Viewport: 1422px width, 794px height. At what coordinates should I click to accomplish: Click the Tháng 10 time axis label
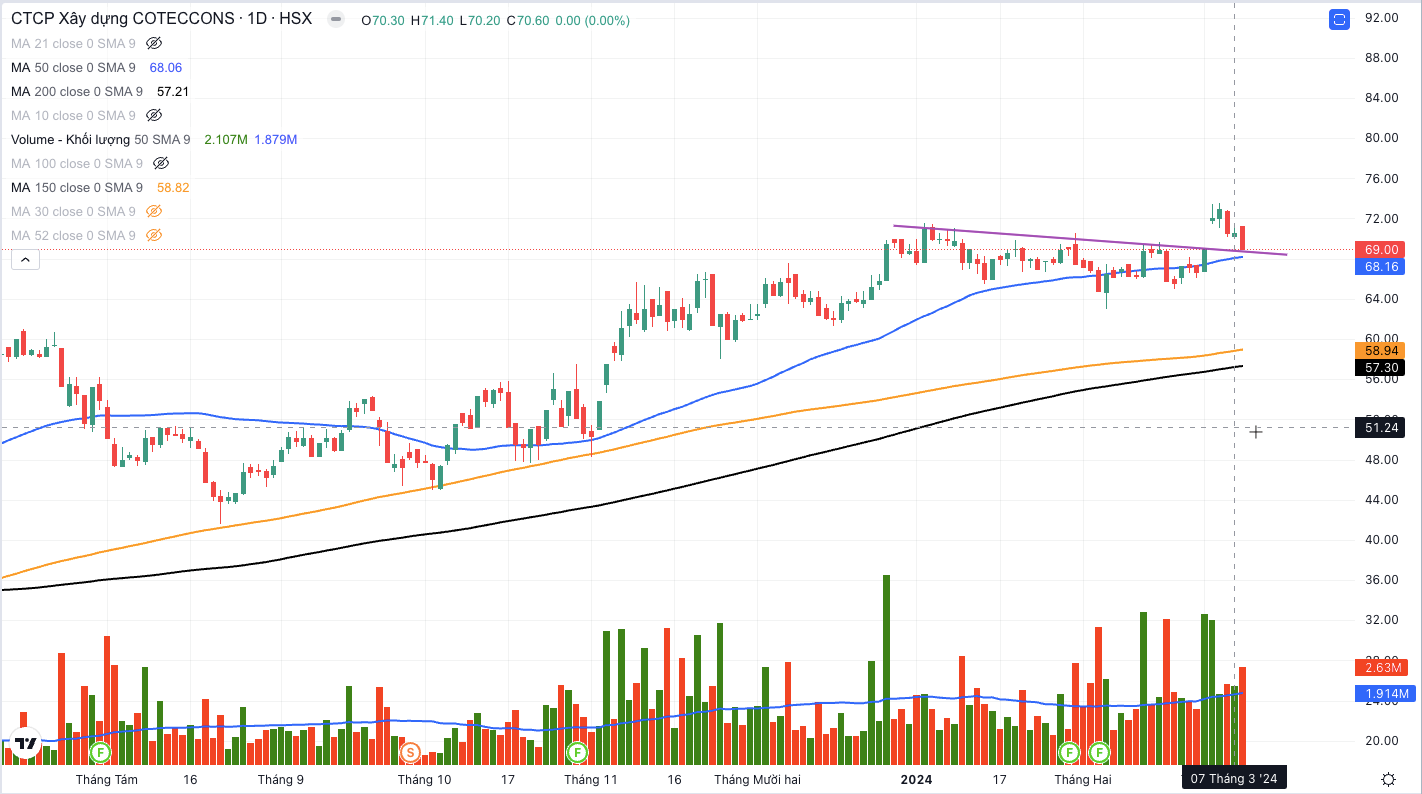click(x=425, y=779)
